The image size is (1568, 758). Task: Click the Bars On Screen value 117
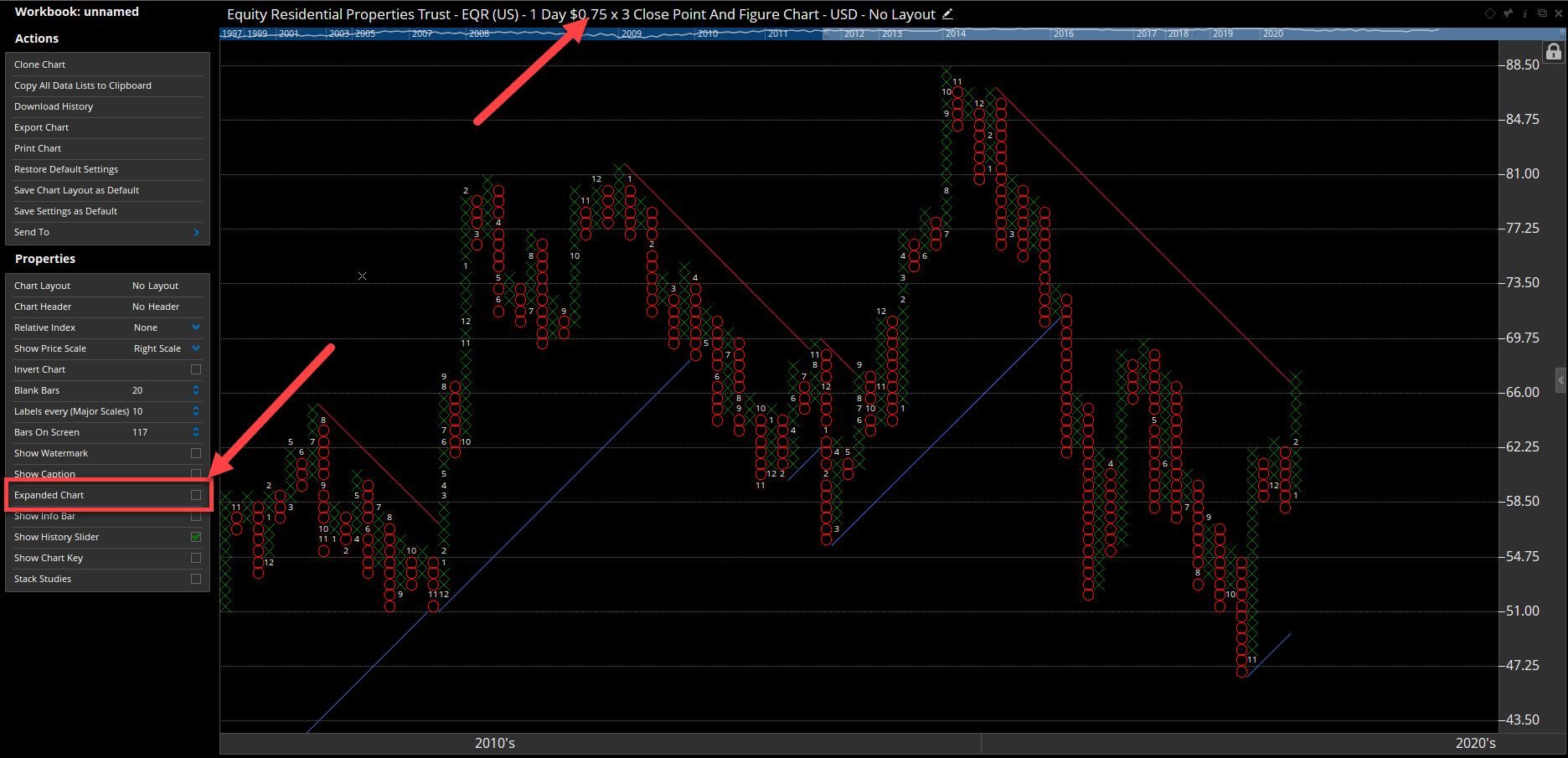(x=140, y=432)
